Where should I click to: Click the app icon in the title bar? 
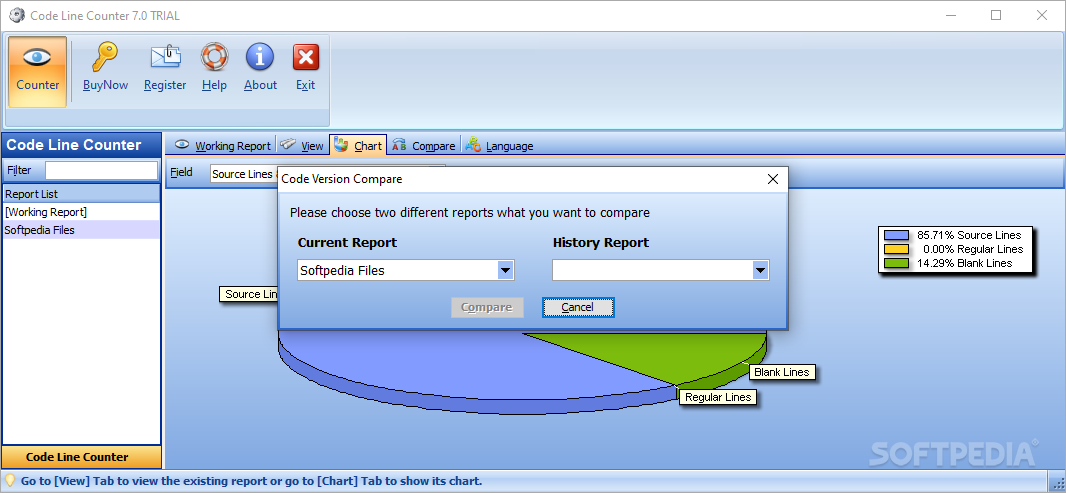(x=16, y=15)
